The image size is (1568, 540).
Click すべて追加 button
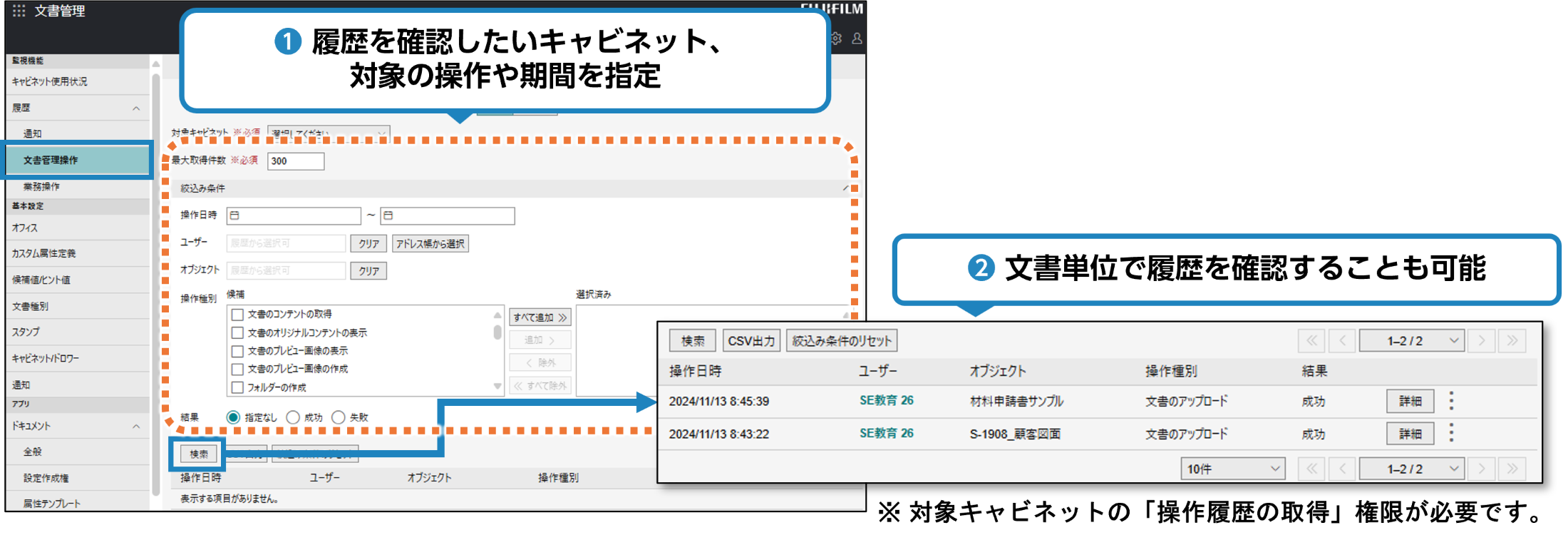click(x=540, y=317)
